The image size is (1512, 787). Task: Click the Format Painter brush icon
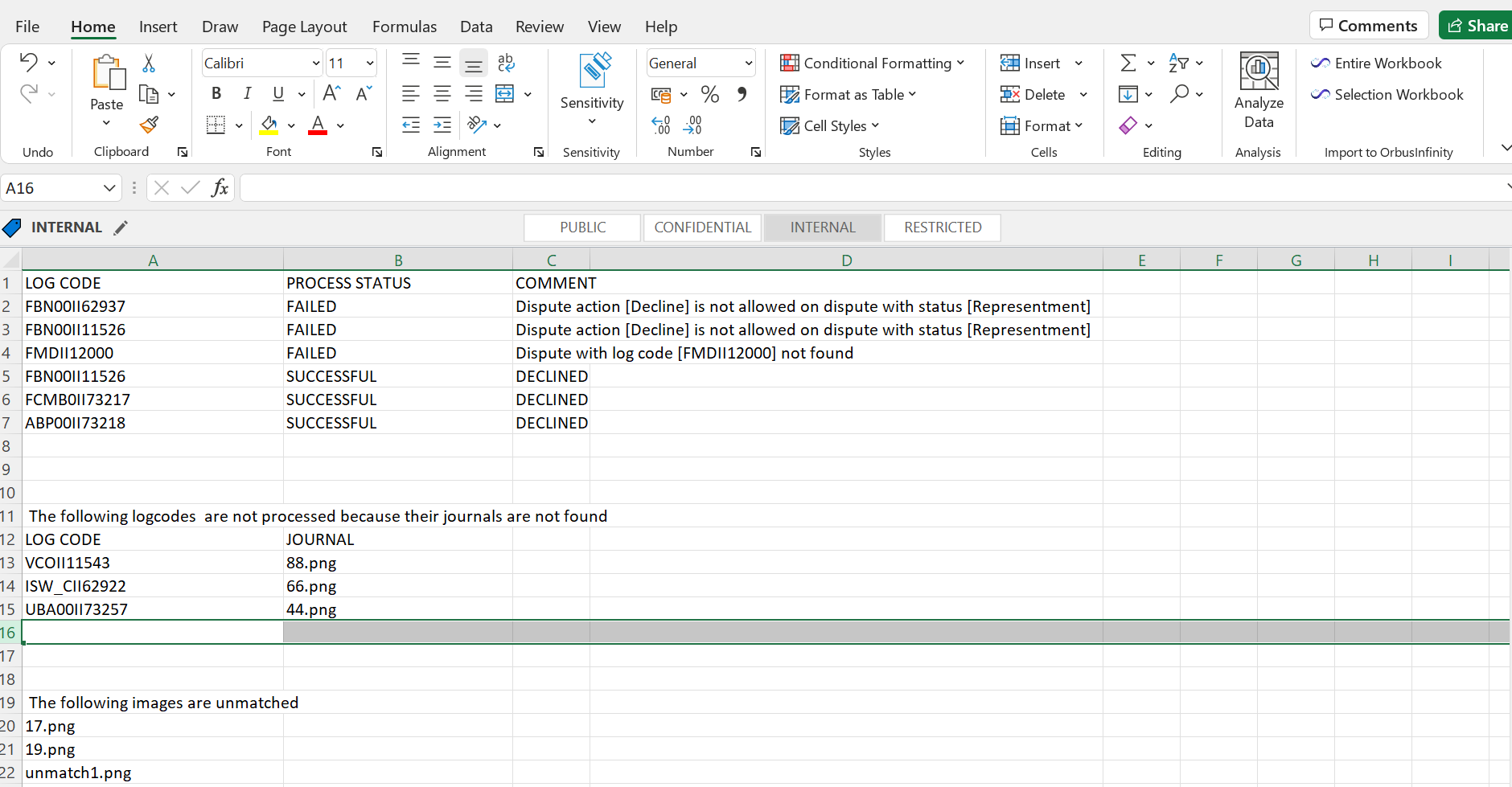pos(149,125)
